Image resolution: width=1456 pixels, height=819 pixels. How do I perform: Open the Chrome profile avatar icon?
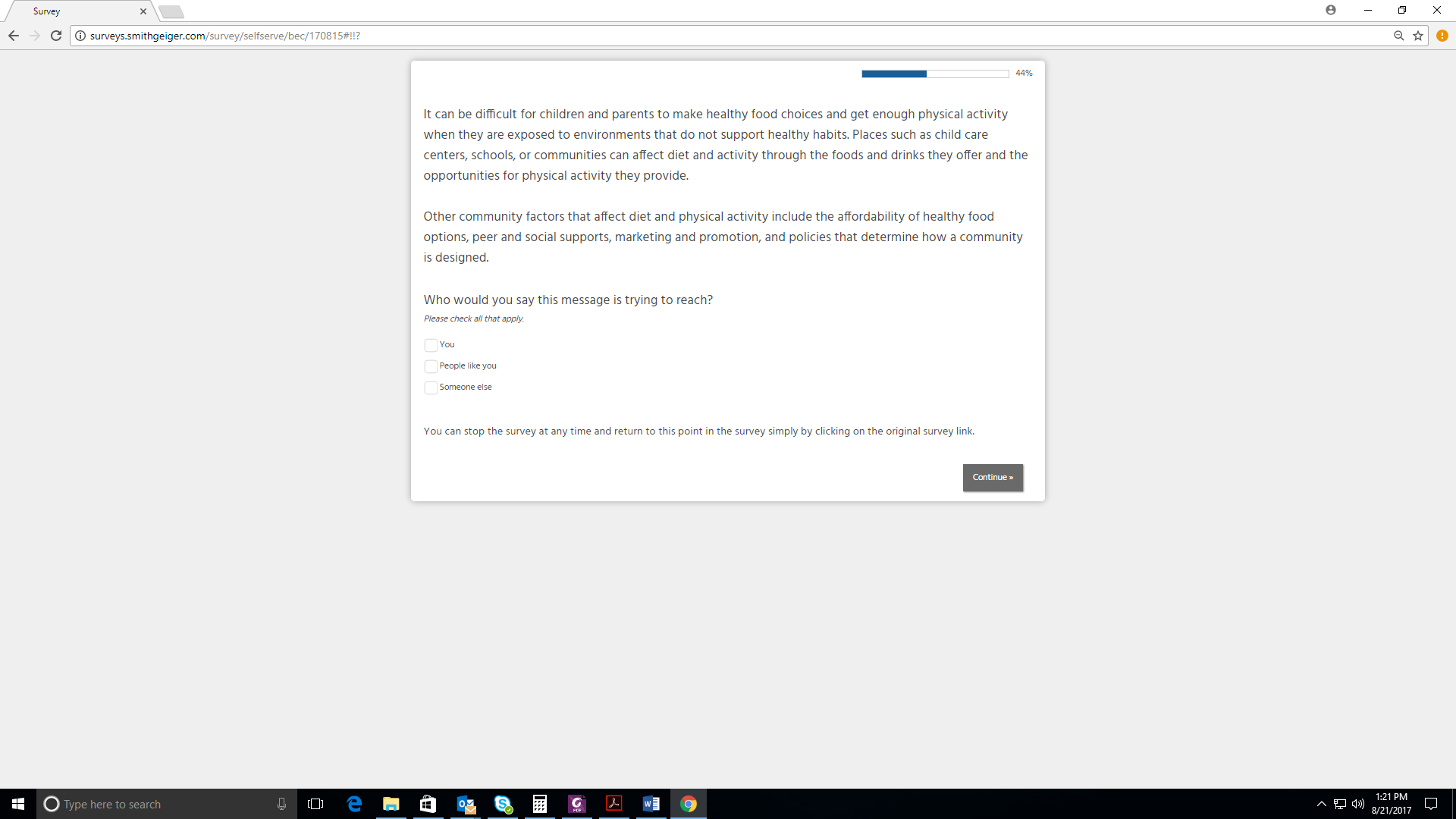[1331, 10]
